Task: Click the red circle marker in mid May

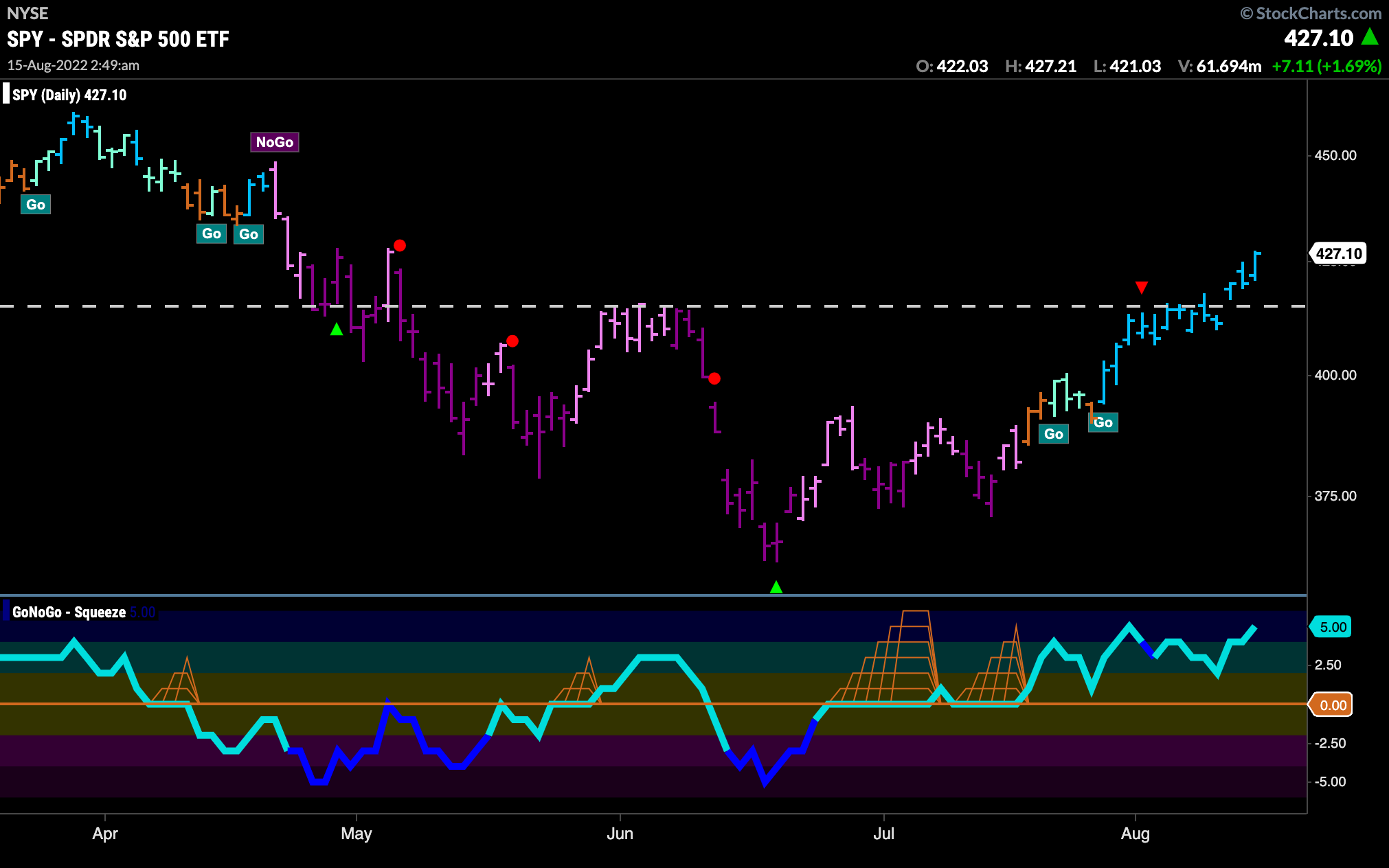Action: tap(512, 341)
